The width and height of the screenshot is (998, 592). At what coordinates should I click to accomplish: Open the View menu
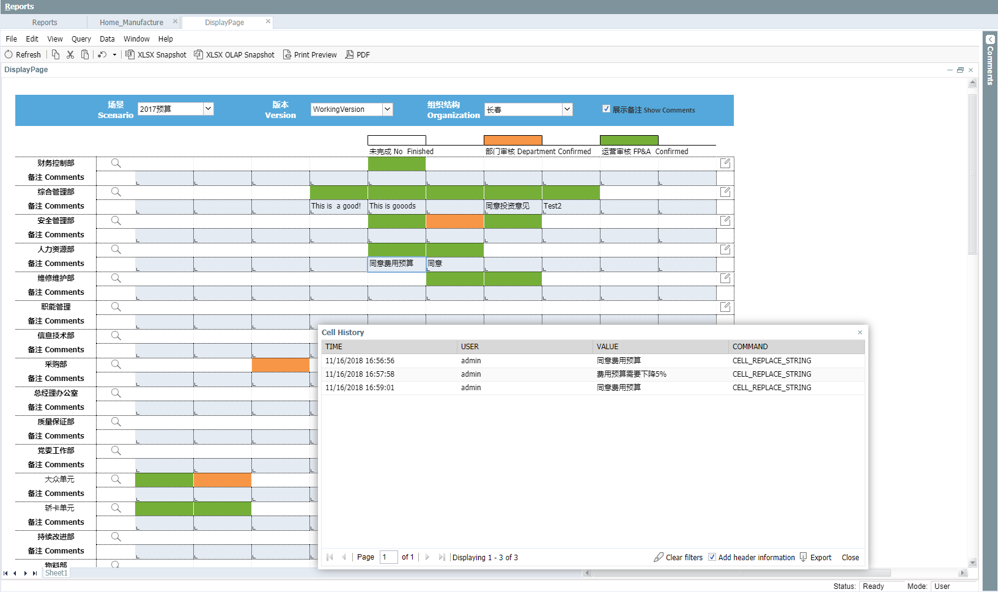55,39
